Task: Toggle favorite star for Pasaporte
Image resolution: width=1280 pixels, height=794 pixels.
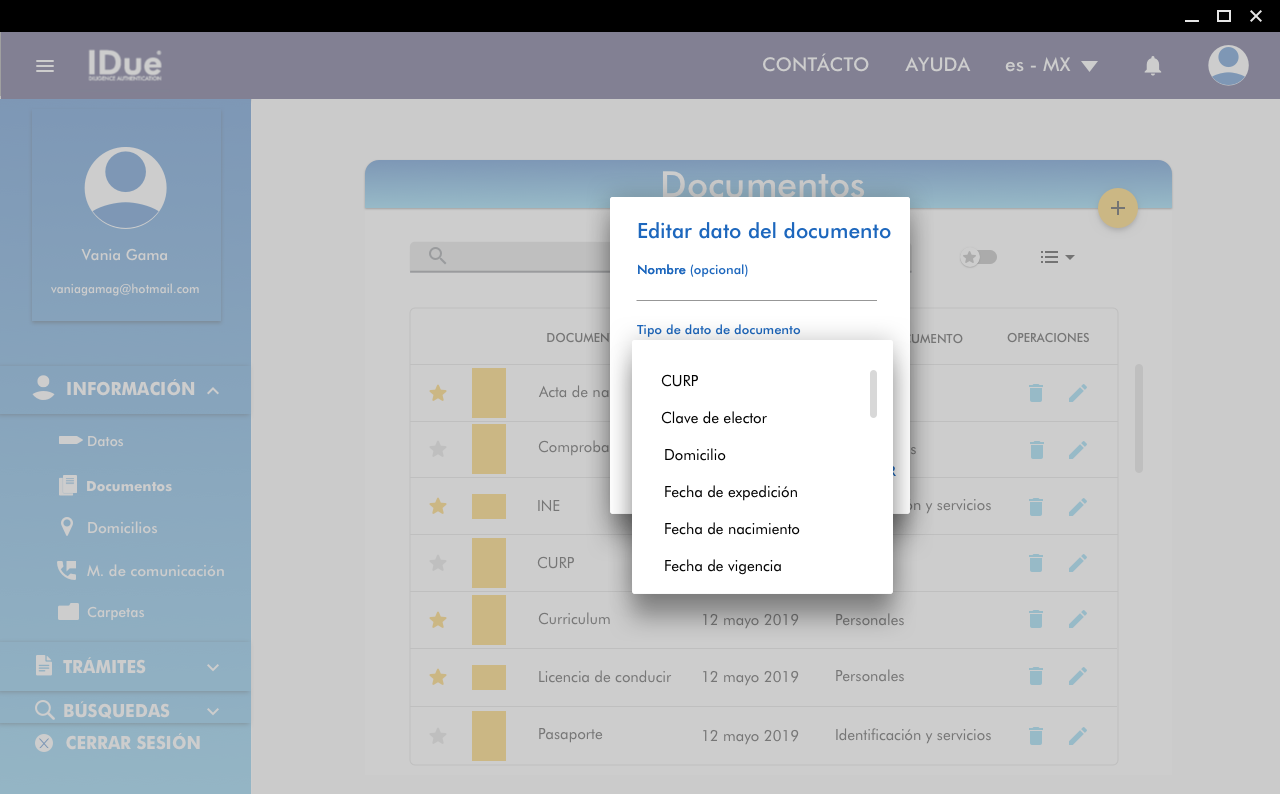Action: pyautogui.click(x=437, y=736)
